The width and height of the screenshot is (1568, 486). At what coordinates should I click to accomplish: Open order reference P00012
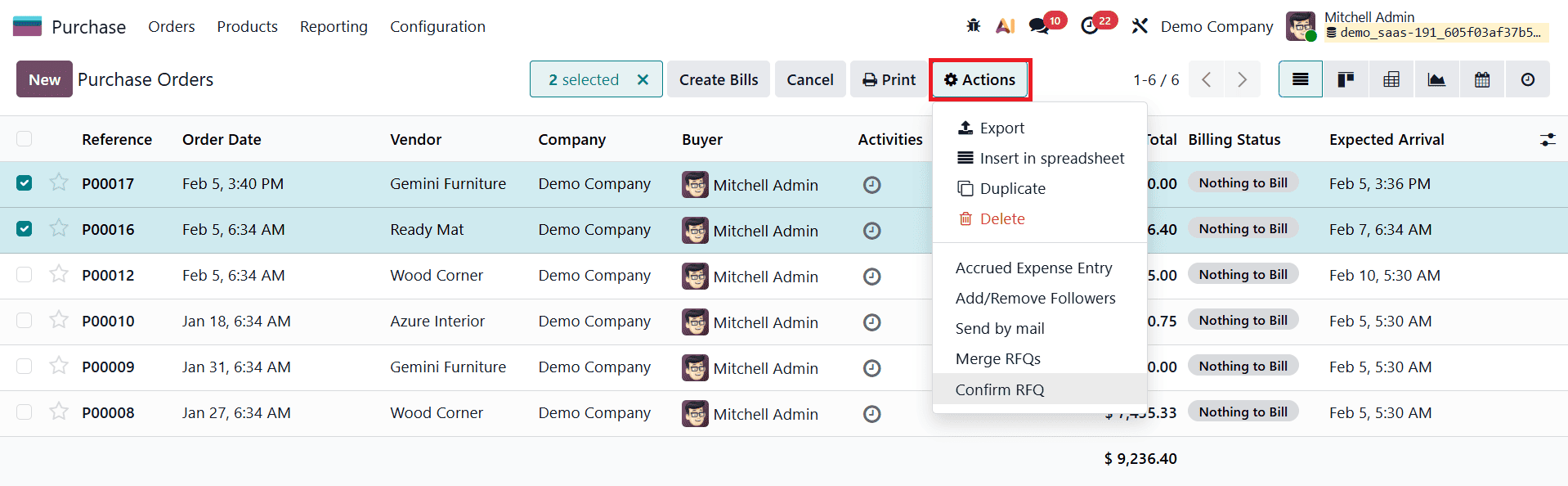(x=108, y=275)
